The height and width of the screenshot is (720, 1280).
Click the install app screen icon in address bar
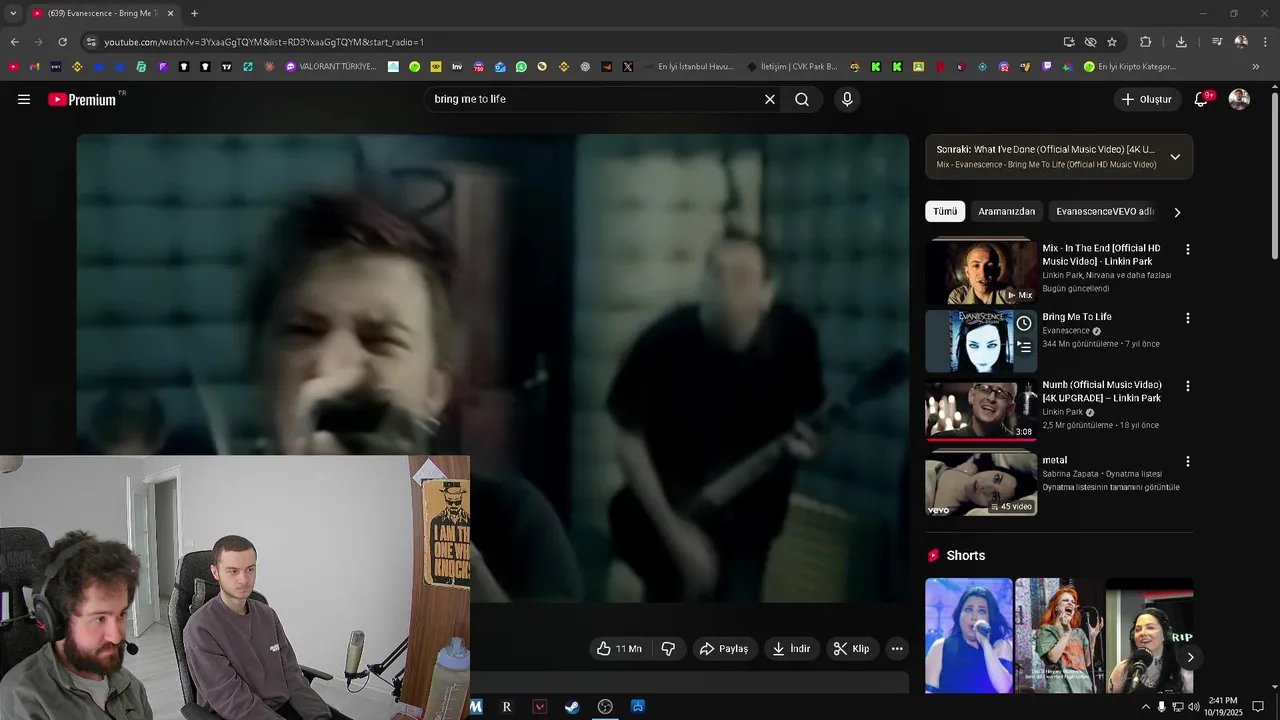click(1069, 42)
